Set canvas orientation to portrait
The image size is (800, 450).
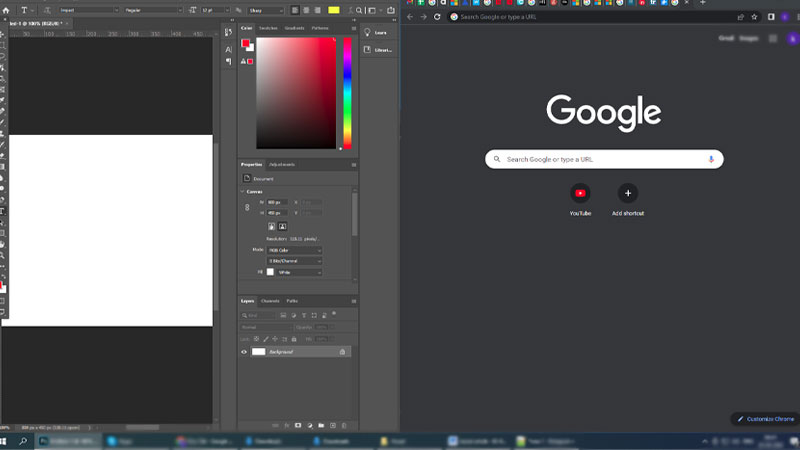271,226
